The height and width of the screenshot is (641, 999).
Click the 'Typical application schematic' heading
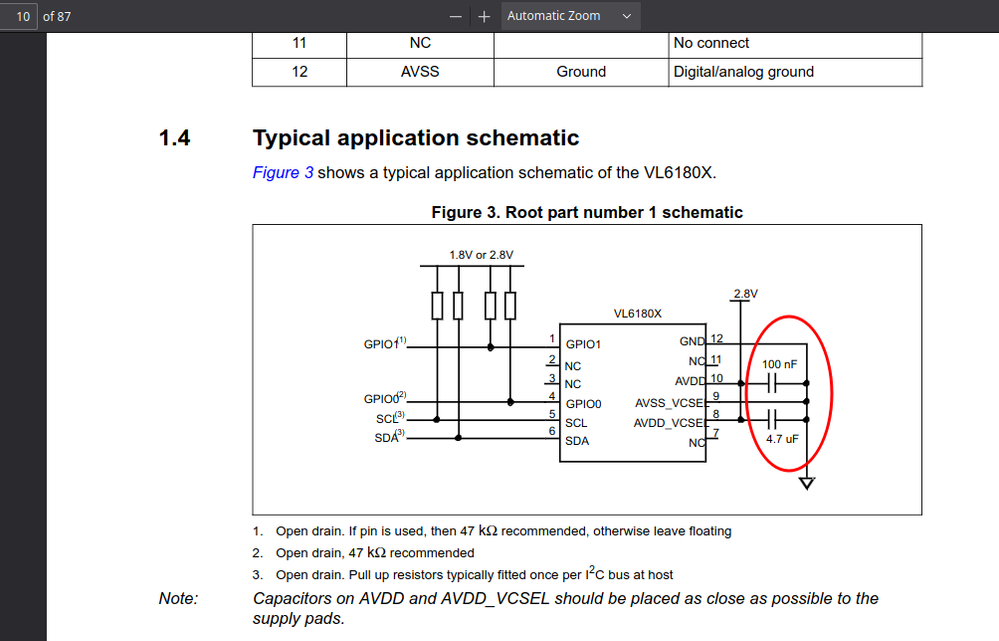point(416,138)
